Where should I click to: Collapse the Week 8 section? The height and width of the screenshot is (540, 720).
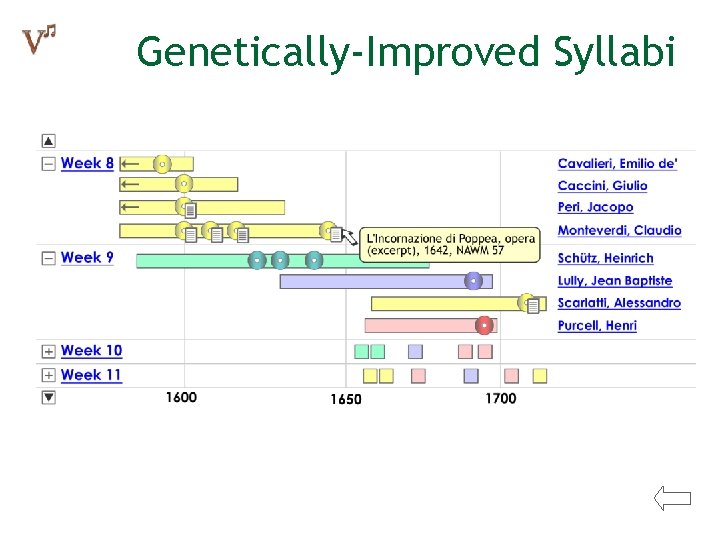(x=48, y=164)
